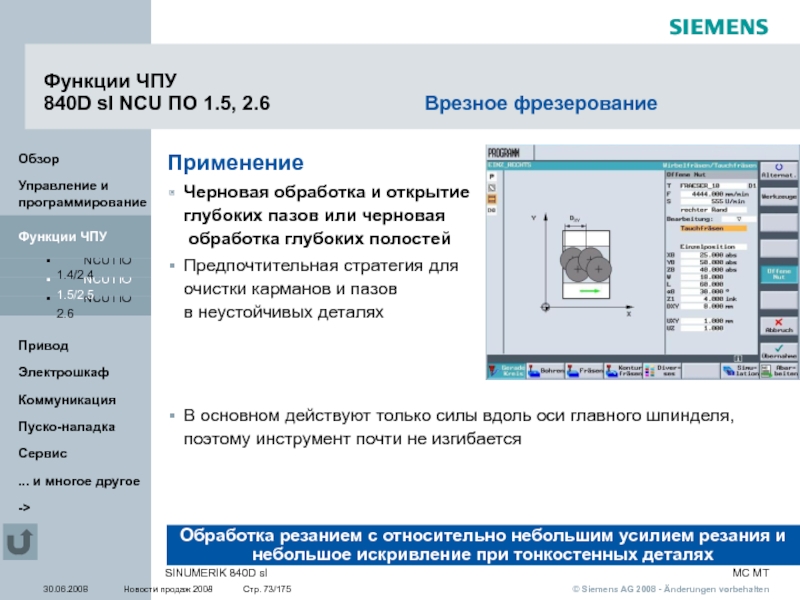The height and width of the screenshot is (600, 800).
Task: Click the UZ field 1.000
Action: coord(703,328)
